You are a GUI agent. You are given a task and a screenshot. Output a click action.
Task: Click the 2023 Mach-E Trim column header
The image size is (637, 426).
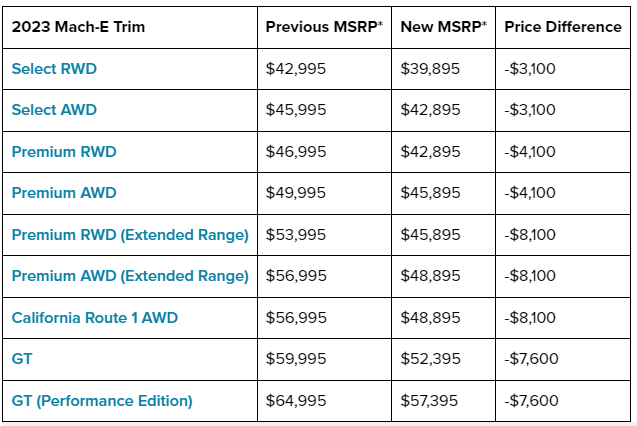(78, 27)
